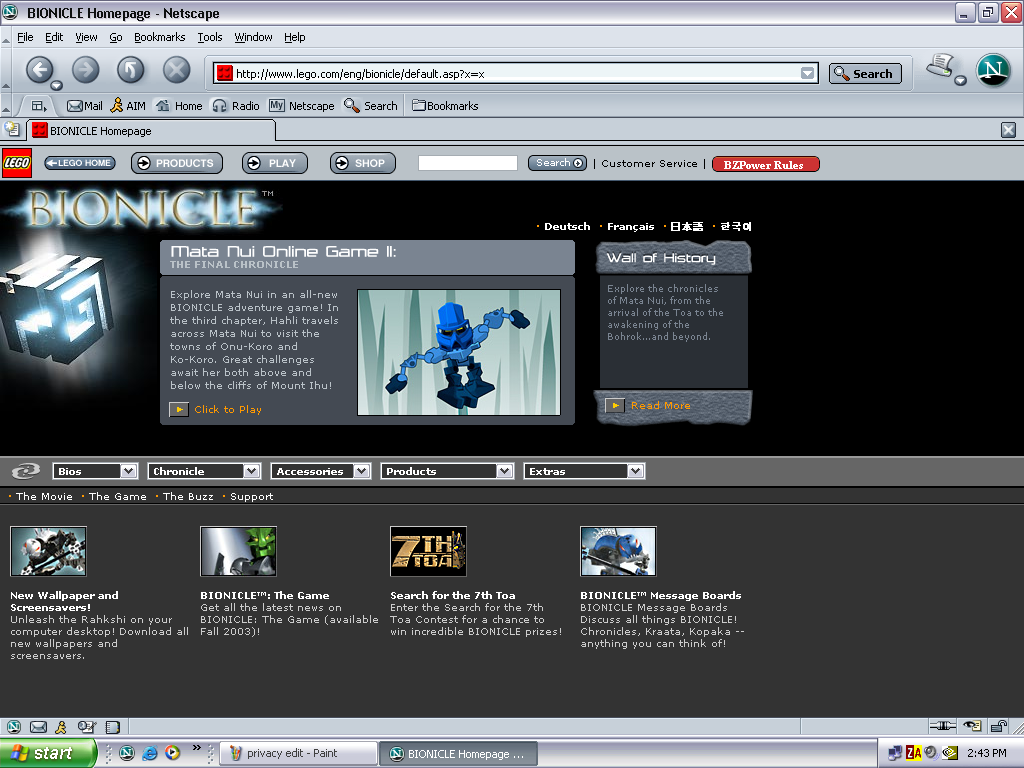Click the online/offline connection status icon
This screenshot has width=1024, height=768.
[x=942, y=726]
